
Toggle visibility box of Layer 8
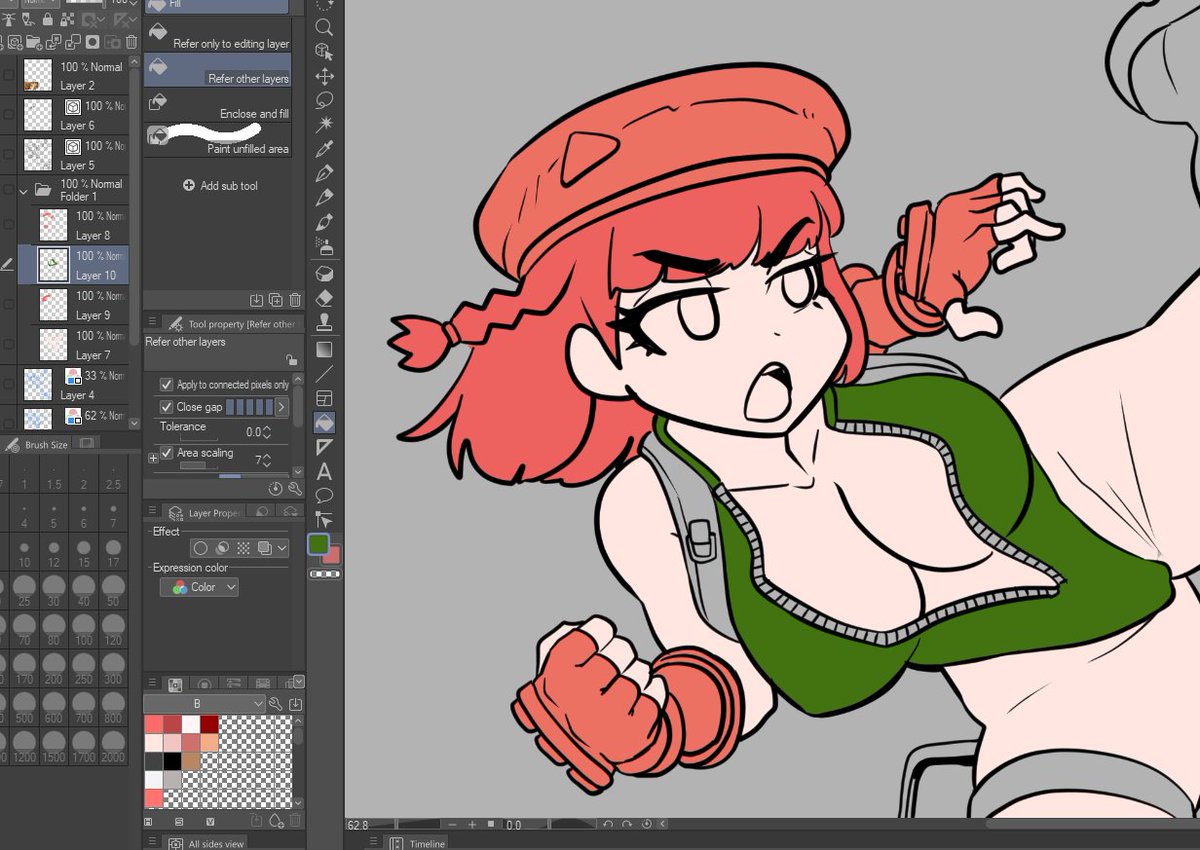point(9,225)
